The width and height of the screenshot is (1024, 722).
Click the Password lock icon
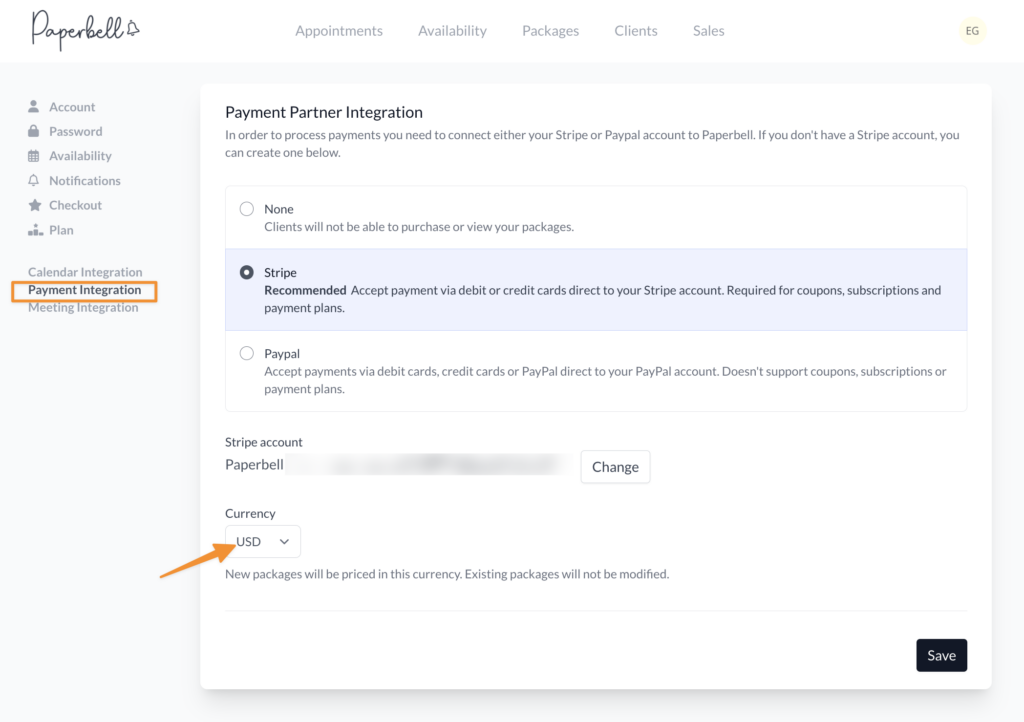(x=34, y=131)
